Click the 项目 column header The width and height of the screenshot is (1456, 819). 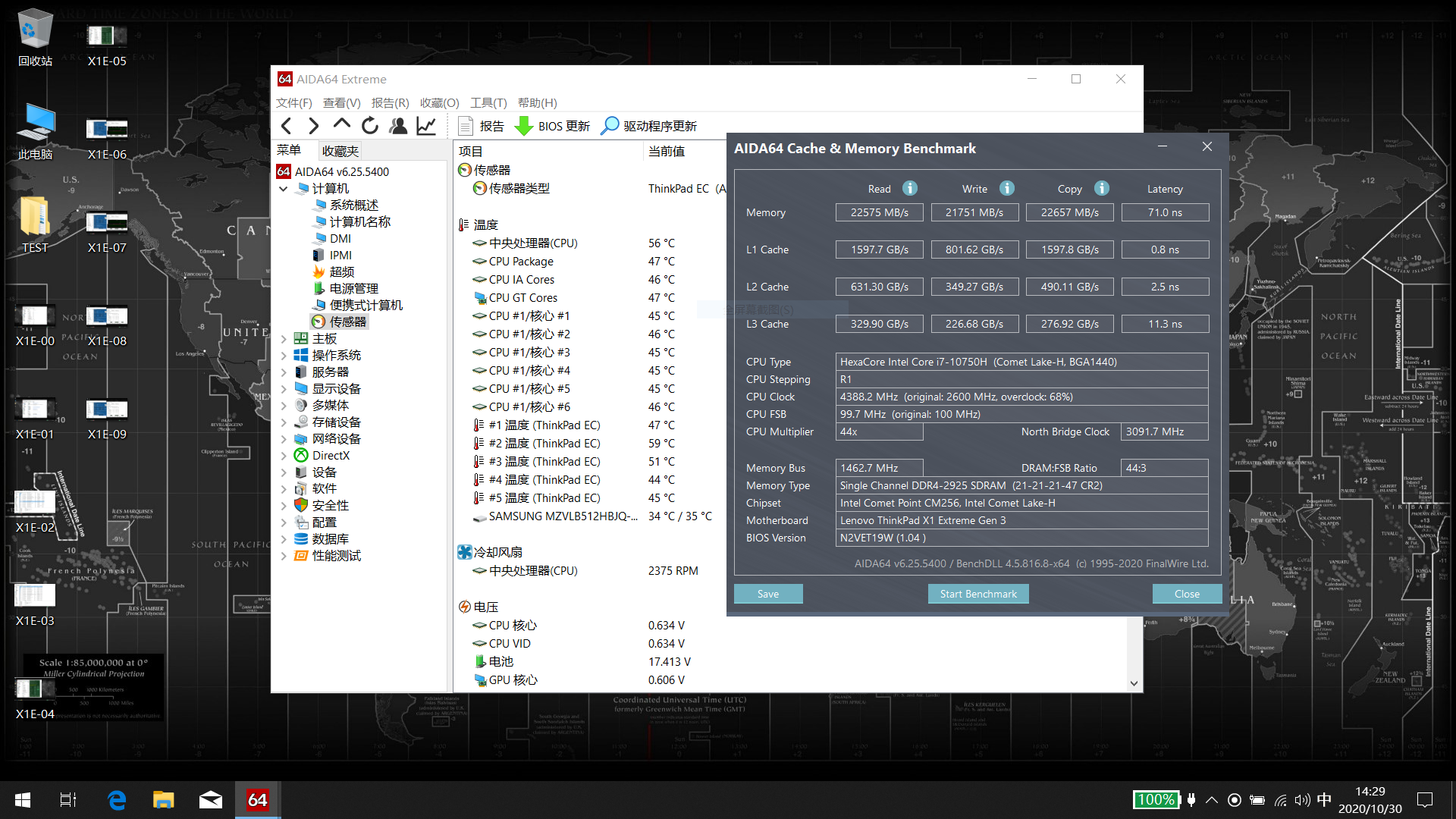[x=470, y=152]
